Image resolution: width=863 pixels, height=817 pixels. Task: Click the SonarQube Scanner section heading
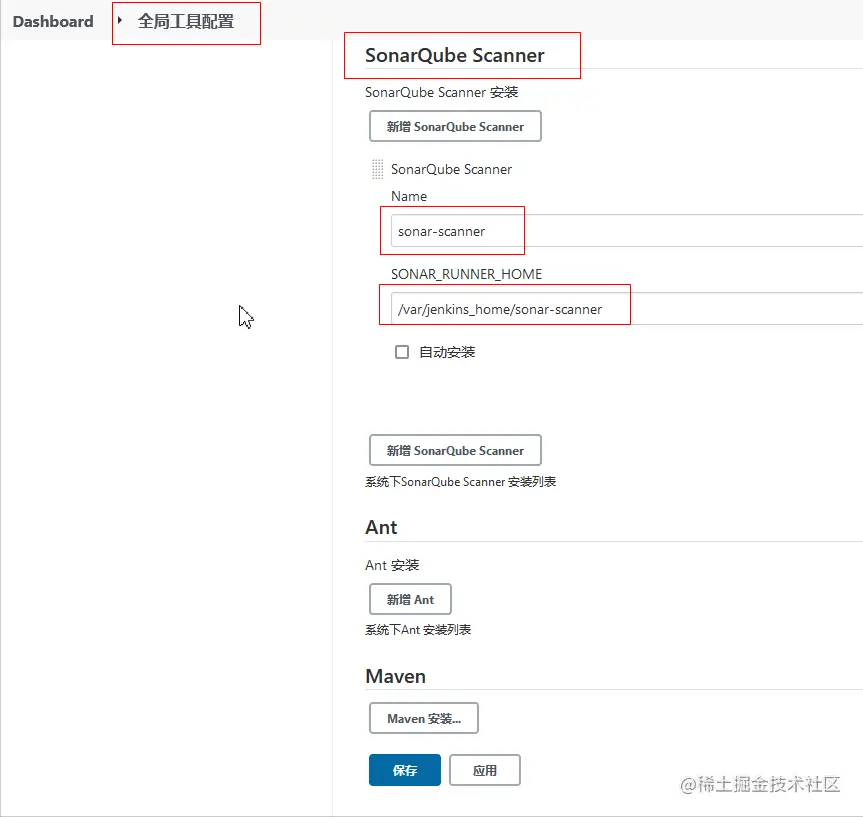pyautogui.click(x=455, y=55)
